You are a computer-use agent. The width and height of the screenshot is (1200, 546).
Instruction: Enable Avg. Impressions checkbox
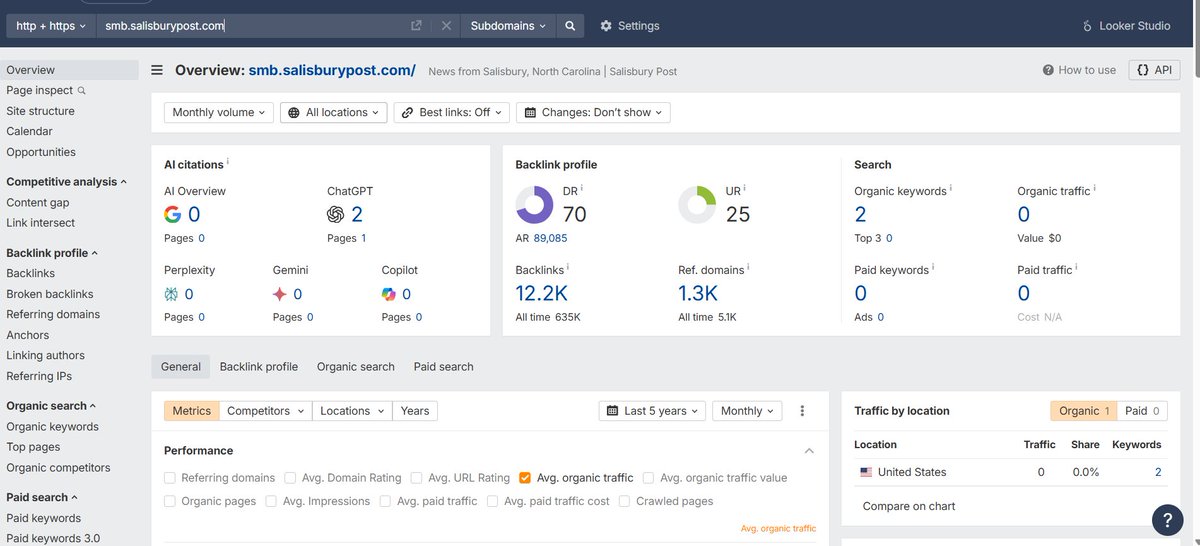click(x=271, y=501)
